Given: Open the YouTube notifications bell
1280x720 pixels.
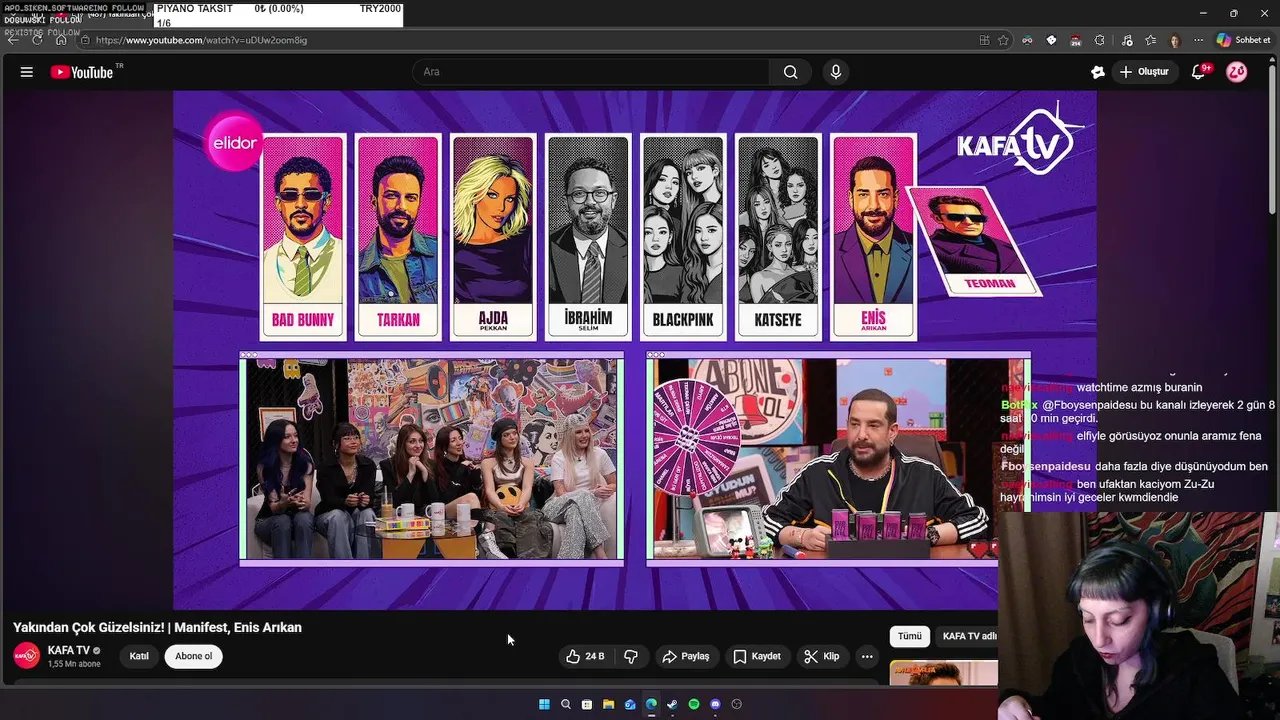Looking at the screenshot, I should (x=1199, y=72).
